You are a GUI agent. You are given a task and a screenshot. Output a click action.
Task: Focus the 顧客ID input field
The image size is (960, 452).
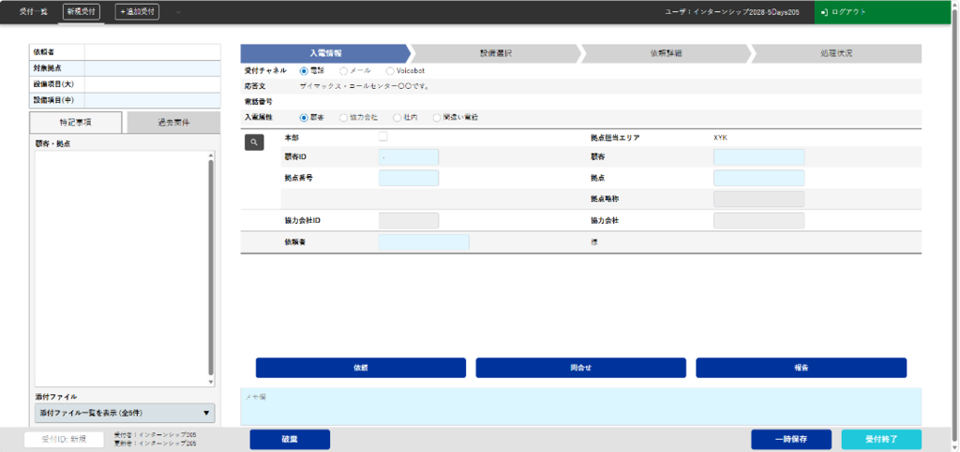409,157
